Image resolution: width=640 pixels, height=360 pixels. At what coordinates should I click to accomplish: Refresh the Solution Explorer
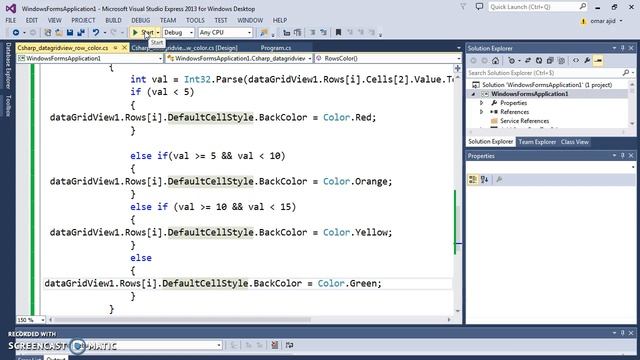coord(539,61)
